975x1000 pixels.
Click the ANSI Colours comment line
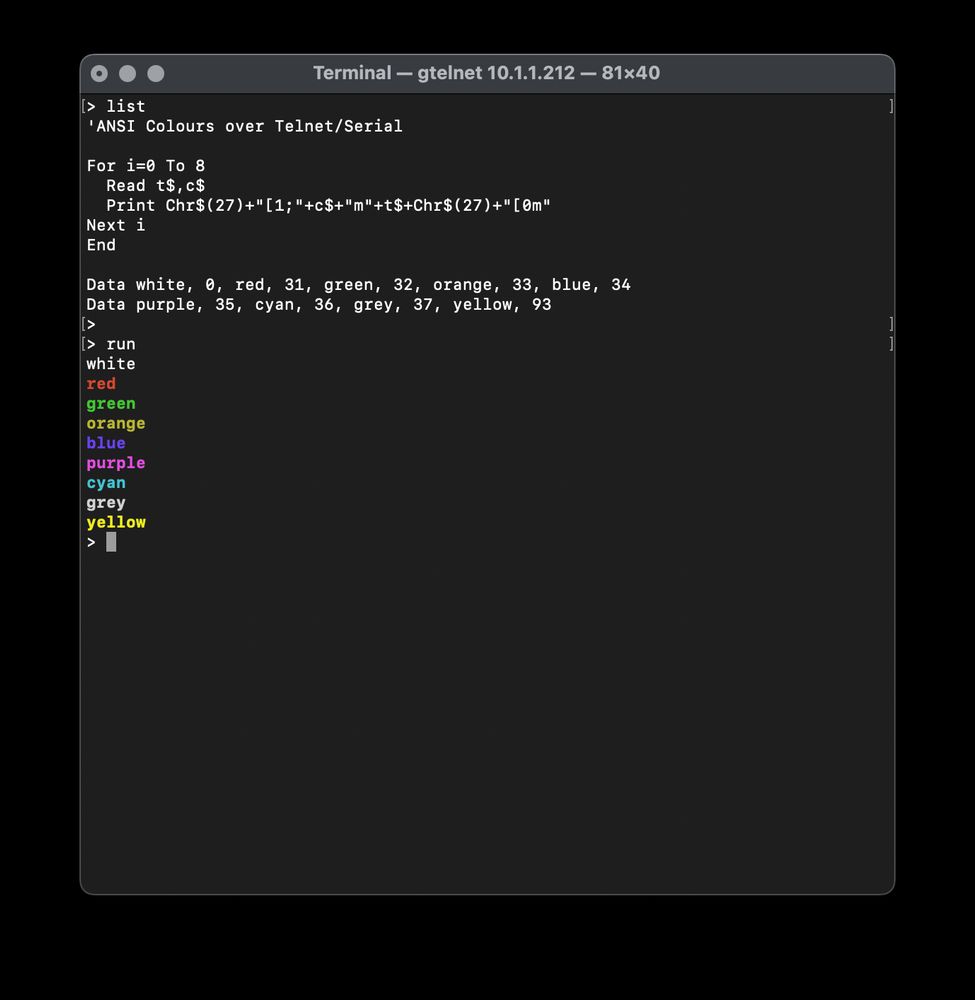(x=244, y=126)
